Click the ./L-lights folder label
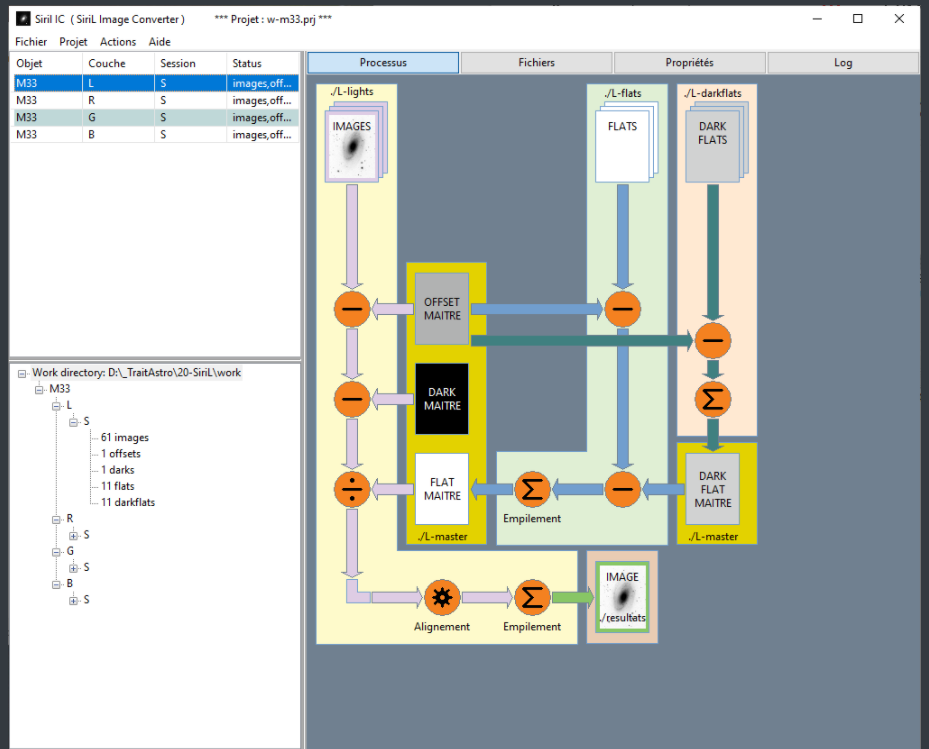929x749 pixels. point(352,91)
